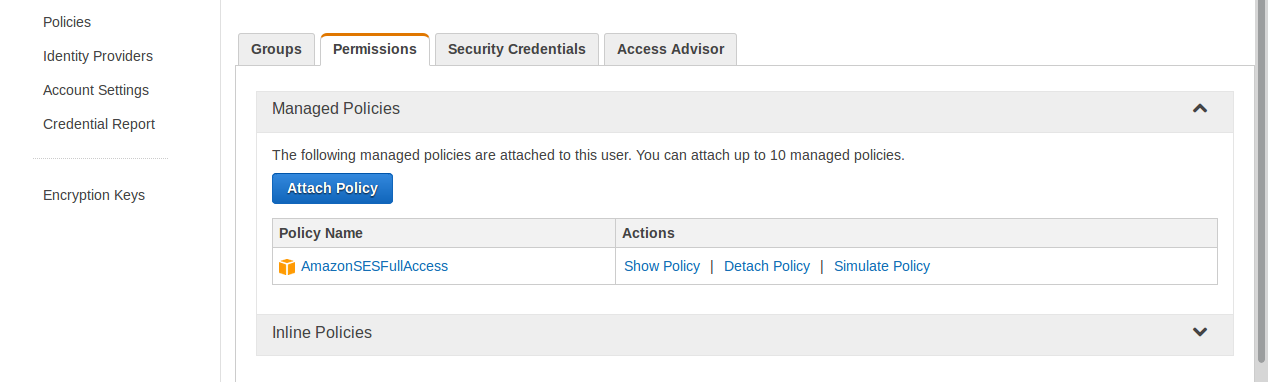
Task: Open the Security Credentials tab
Action: pos(517,49)
